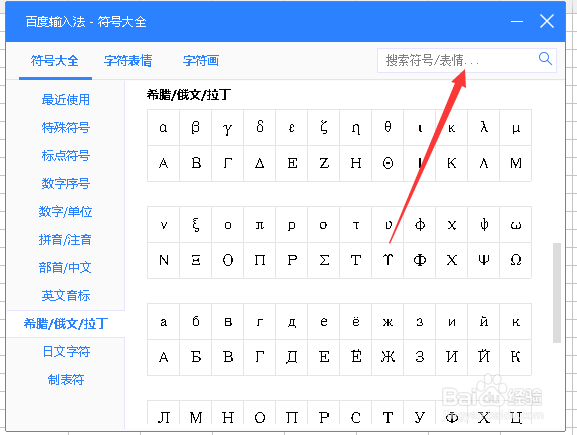Open 特殊符号 category
The width and height of the screenshot is (577, 435).
[66, 128]
